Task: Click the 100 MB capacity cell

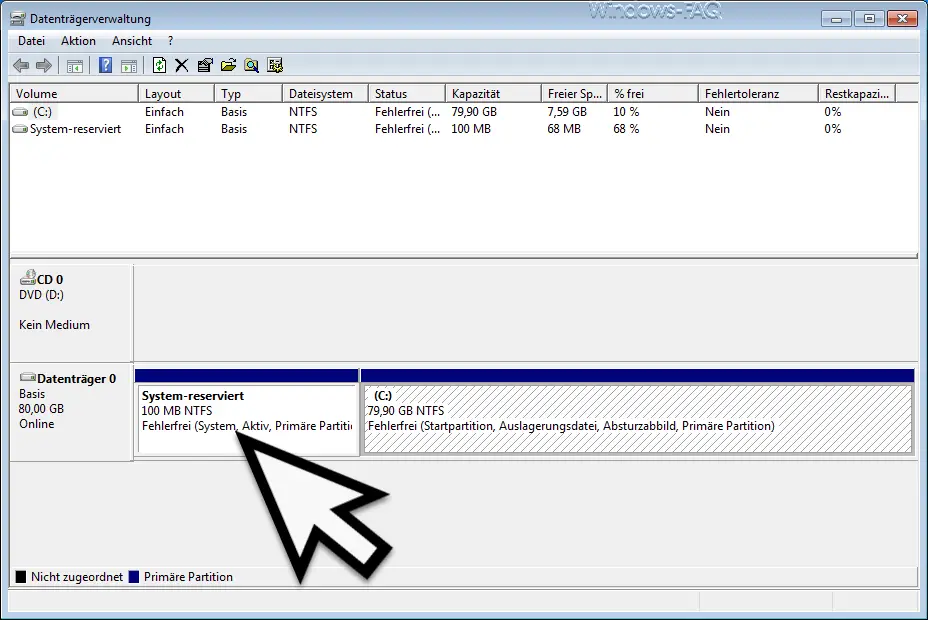Action: 471,129
